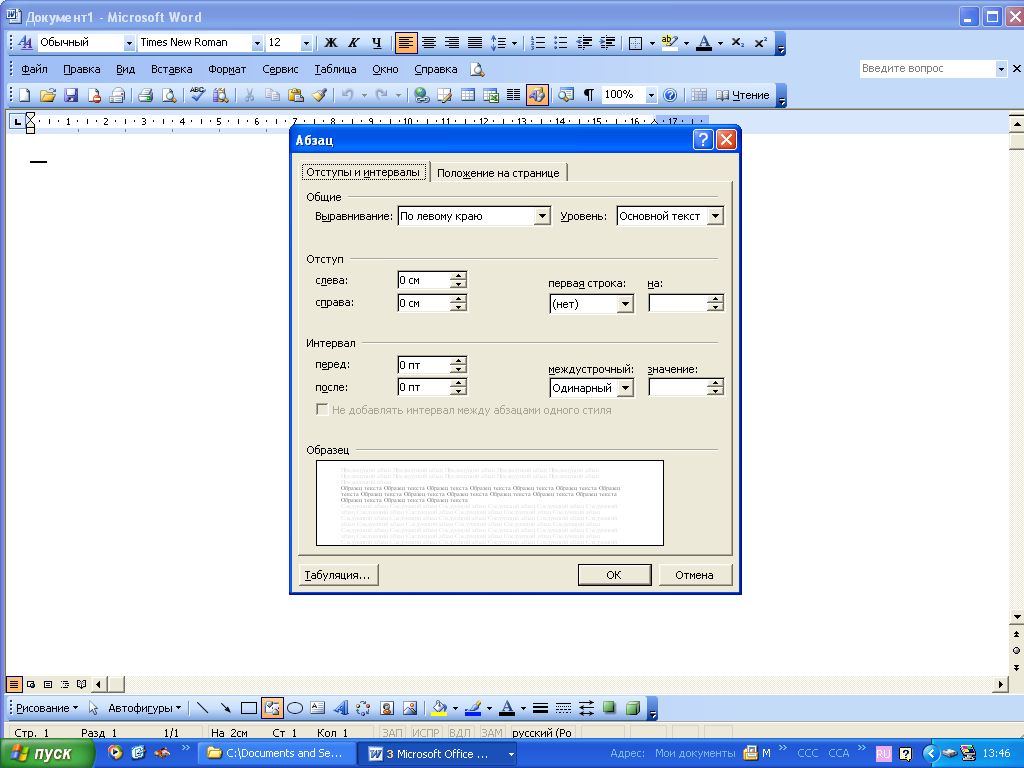
Task: Select the Oval shape tool
Action: pyautogui.click(x=295, y=708)
